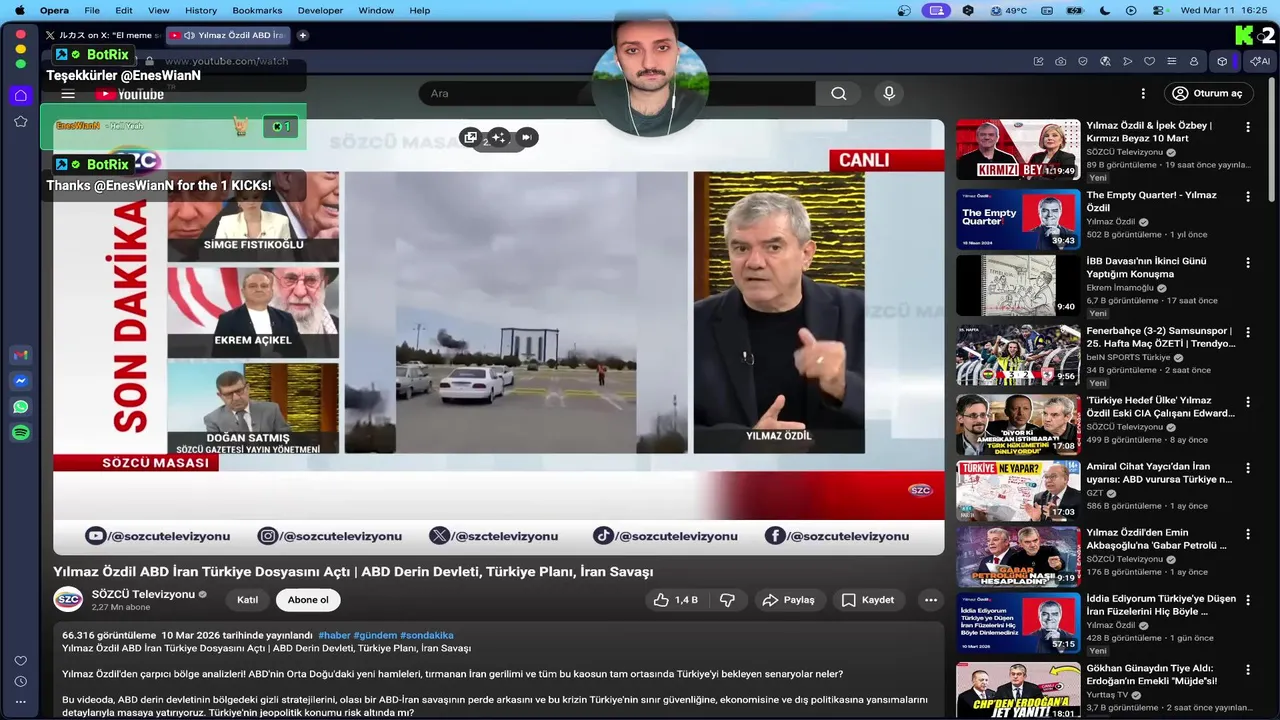Open options menu for The Empty Quarter video
Image resolution: width=1280 pixels, height=720 pixels.
pyautogui.click(x=1247, y=197)
